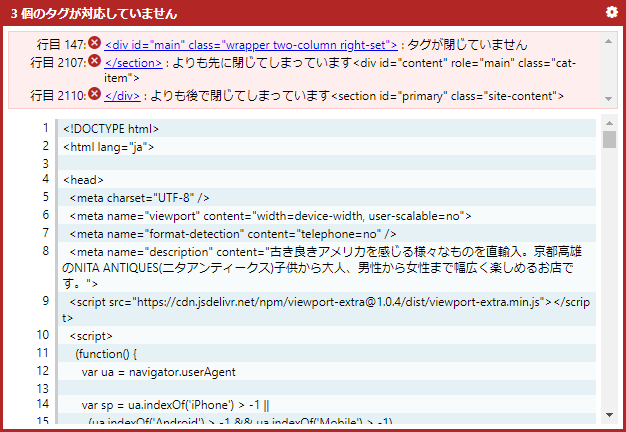
Task: Click line number 12
Action: tap(43, 371)
